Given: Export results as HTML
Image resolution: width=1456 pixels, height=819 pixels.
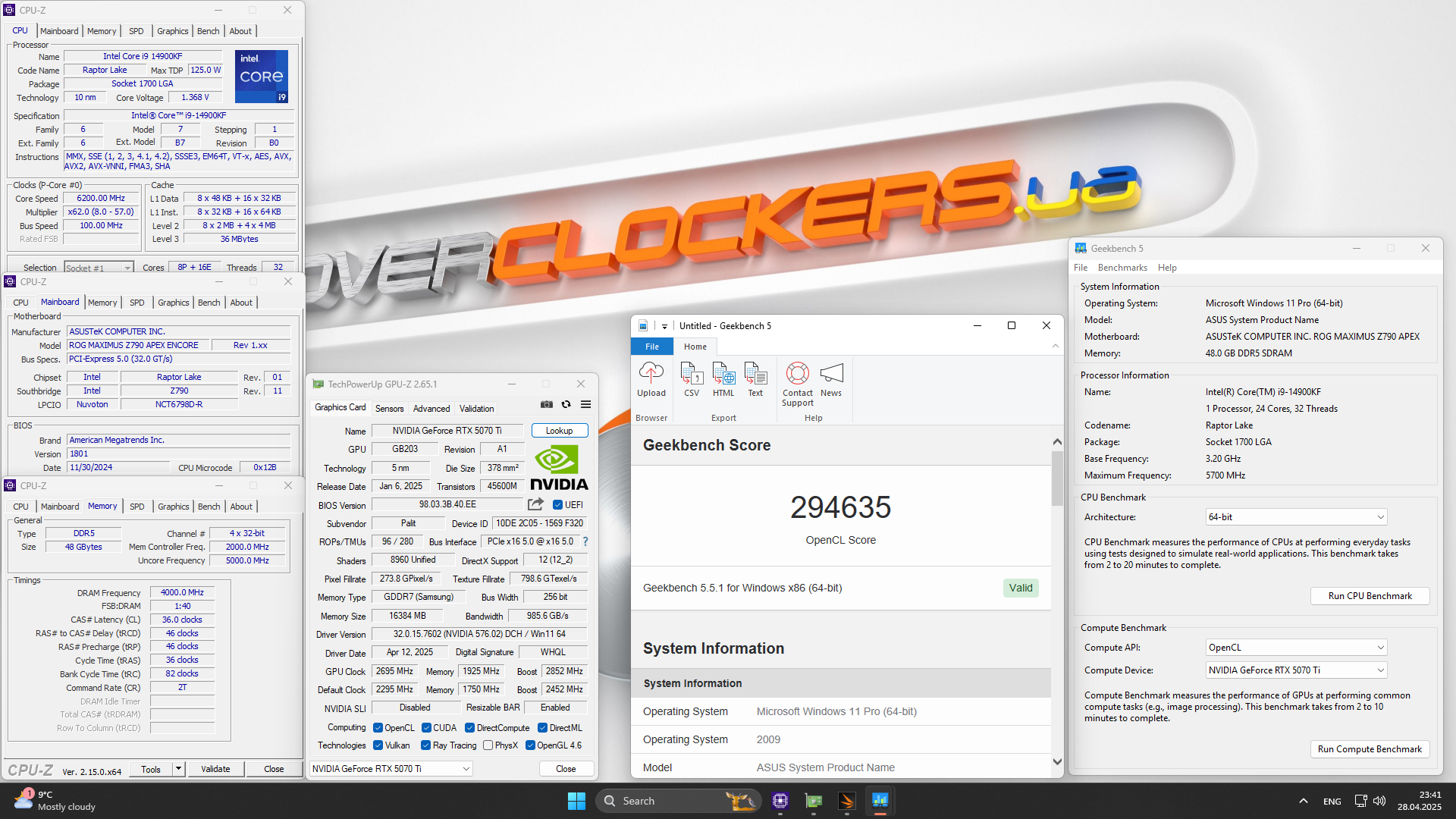Looking at the screenshot, I should [723, 379].
